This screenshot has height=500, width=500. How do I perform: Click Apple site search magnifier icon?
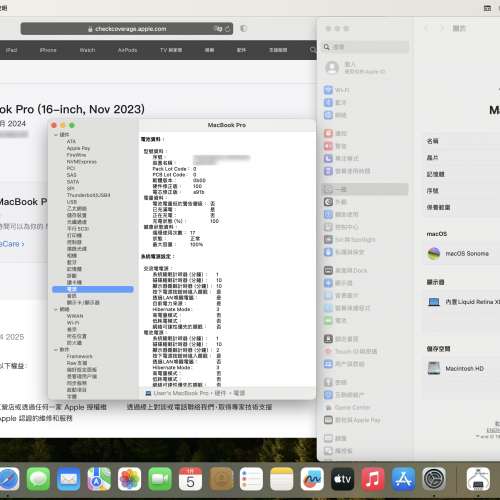[312, 50]
